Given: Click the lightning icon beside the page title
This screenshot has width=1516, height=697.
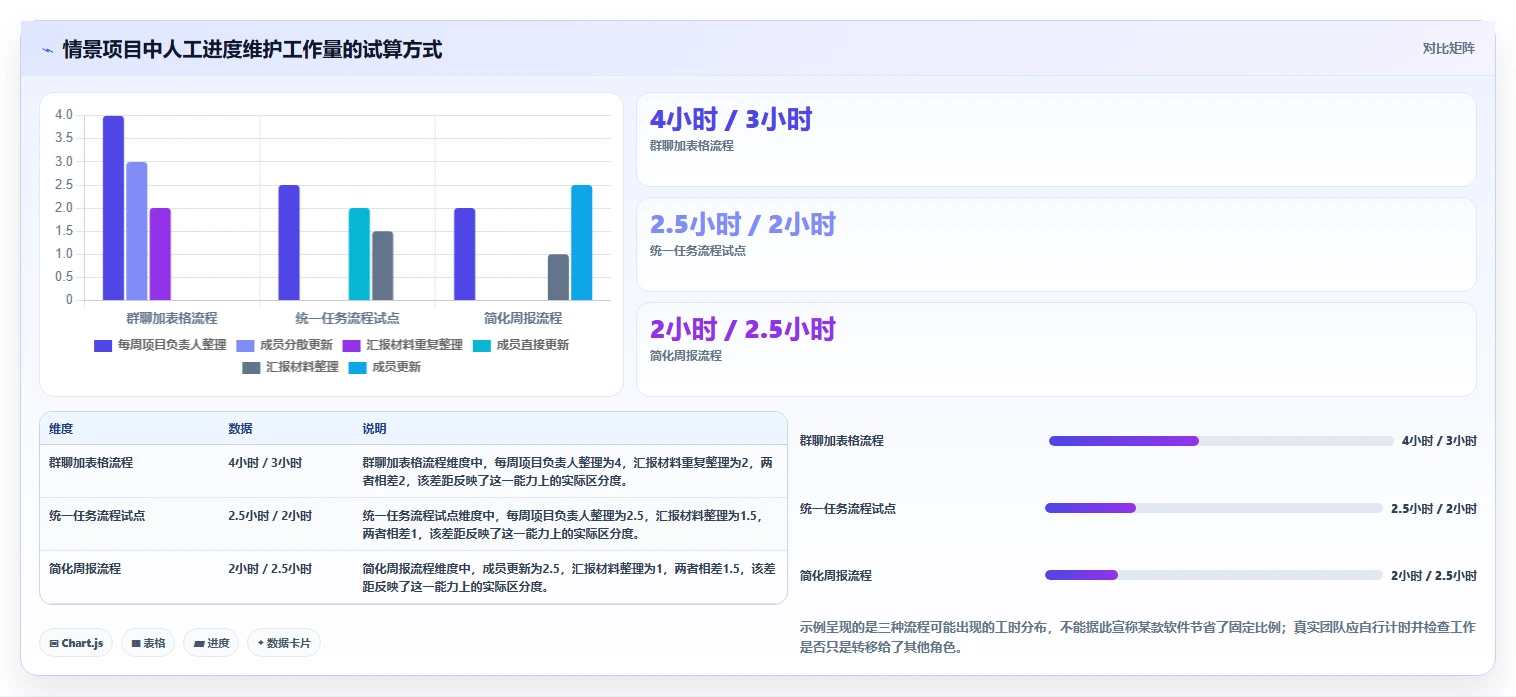Looking at the screenshot, I should (48, 49).
